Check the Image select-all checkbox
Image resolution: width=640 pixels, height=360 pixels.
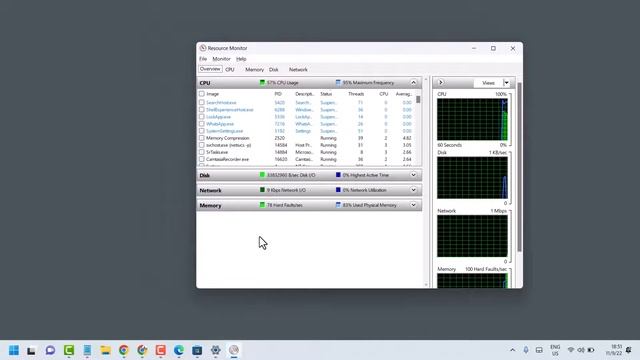tap(202, 94)
